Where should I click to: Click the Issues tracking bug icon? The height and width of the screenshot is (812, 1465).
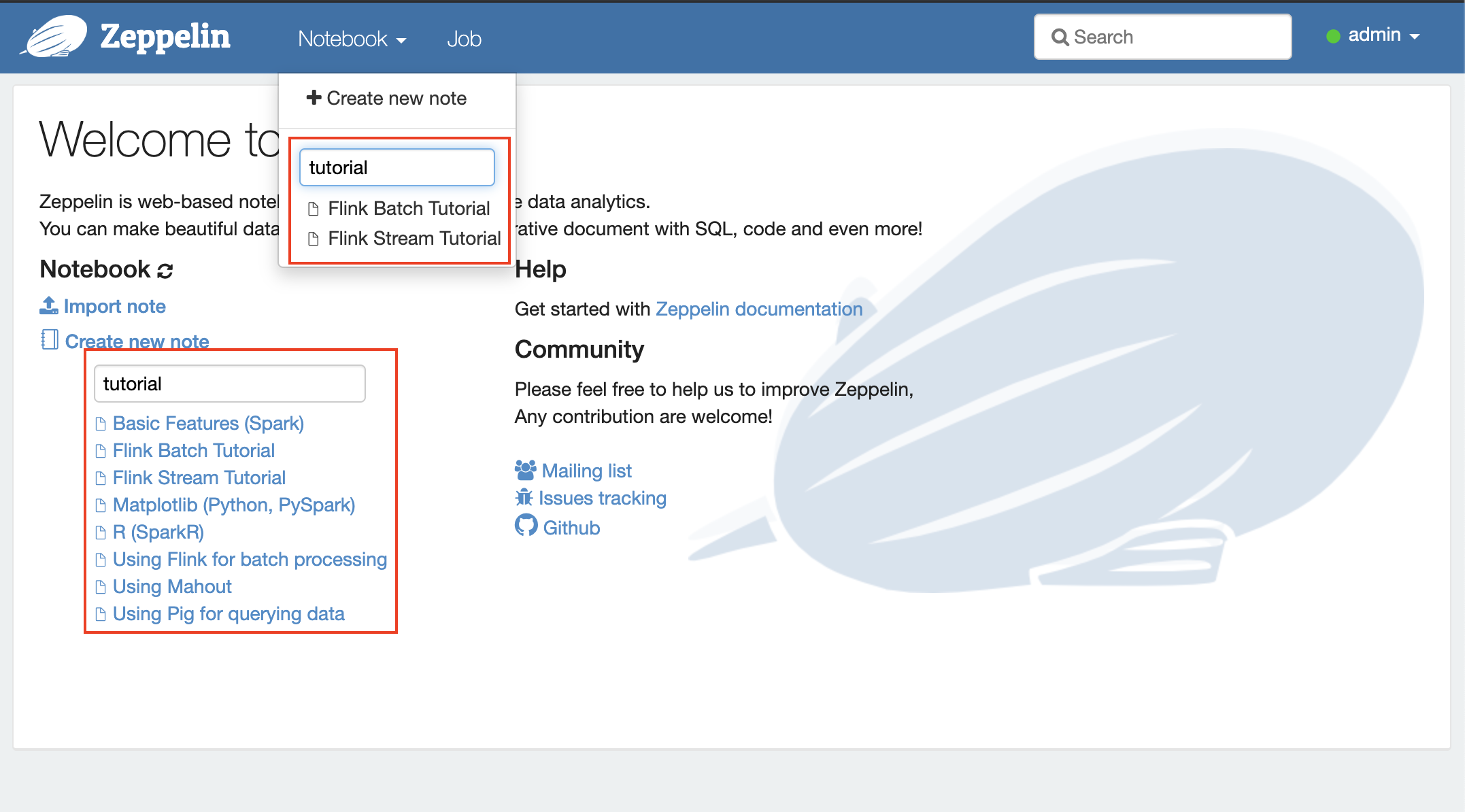tap(524, 498)
